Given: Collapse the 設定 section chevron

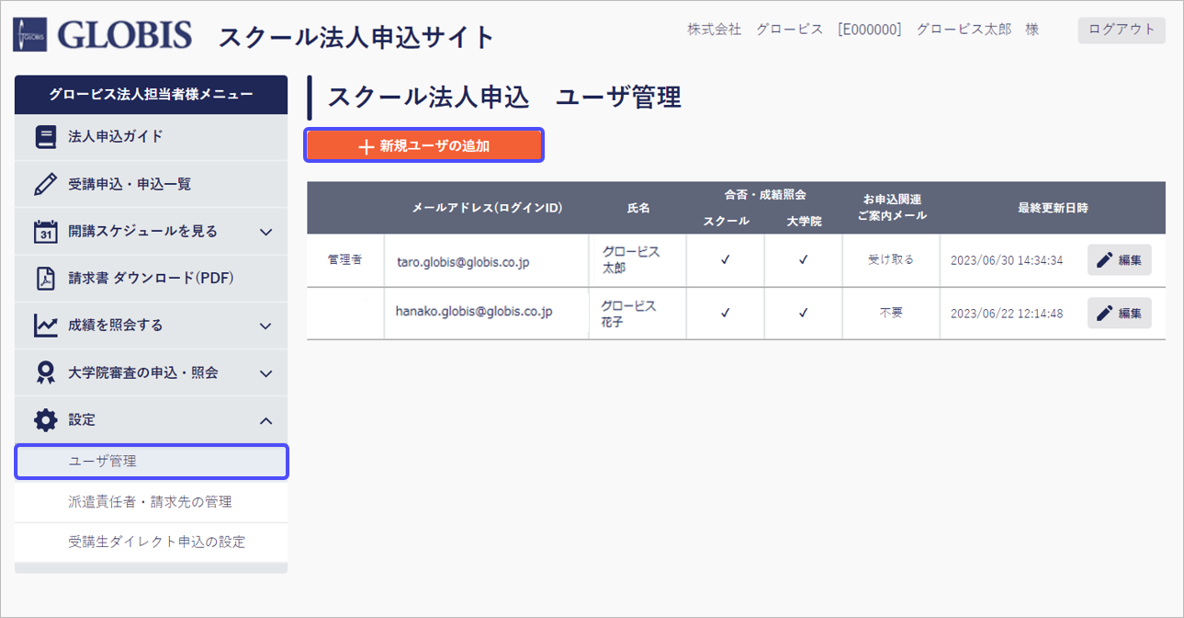Looking at the screenshot, I should (x=266, y=421).
